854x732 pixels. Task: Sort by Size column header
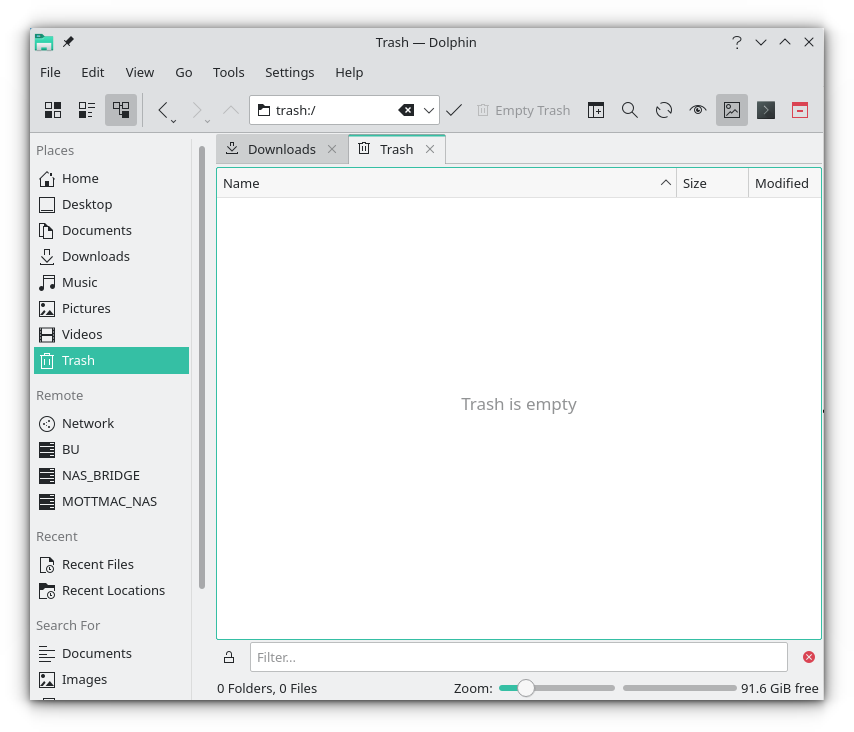click(x=712, y=184)
